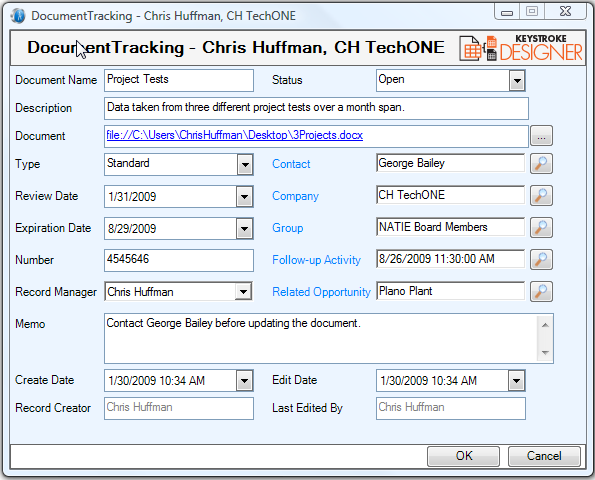Click the Contact lookup magnifier icon
Screen dimensions: 595x480
click(541, 164)
